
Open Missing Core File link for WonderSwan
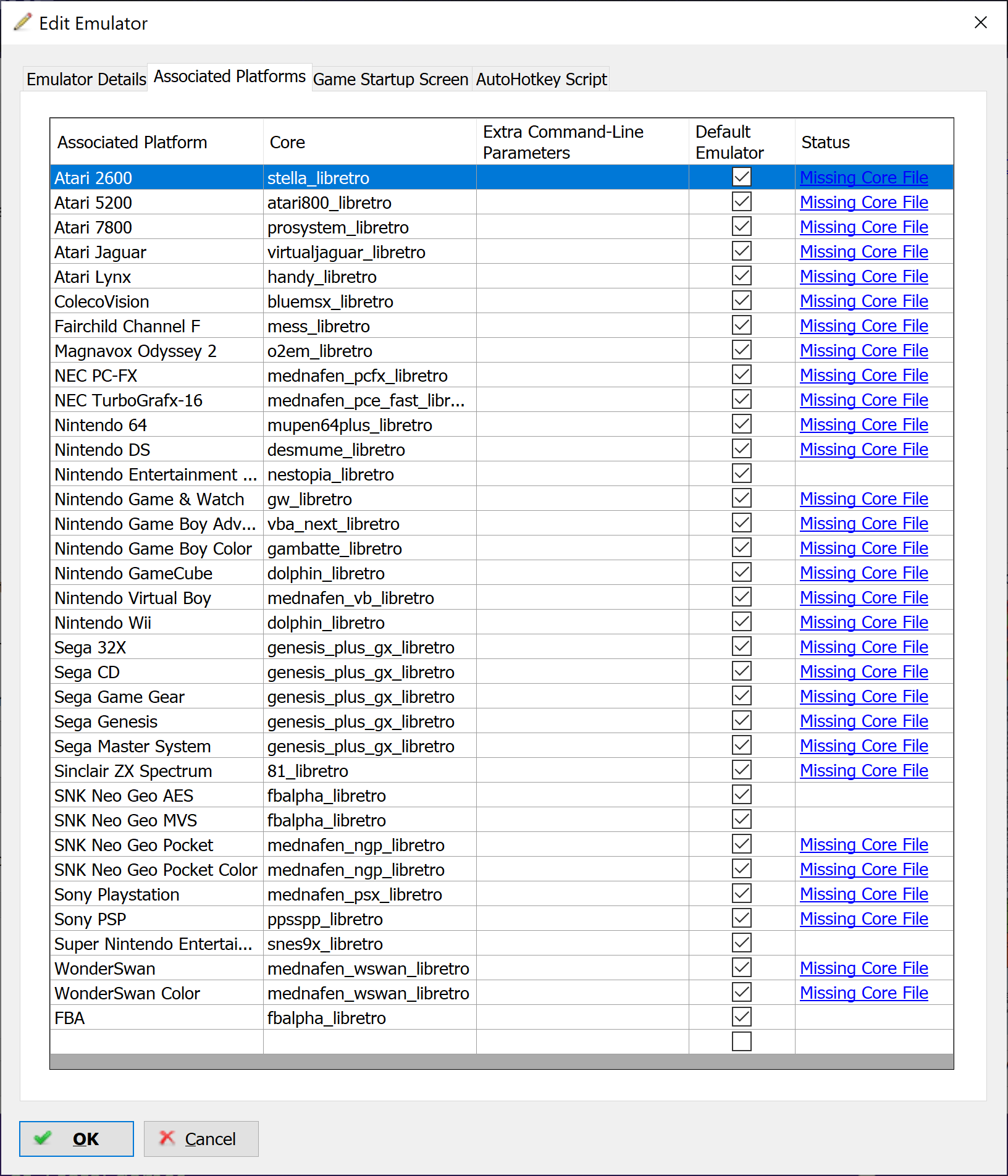click(863, 968)
